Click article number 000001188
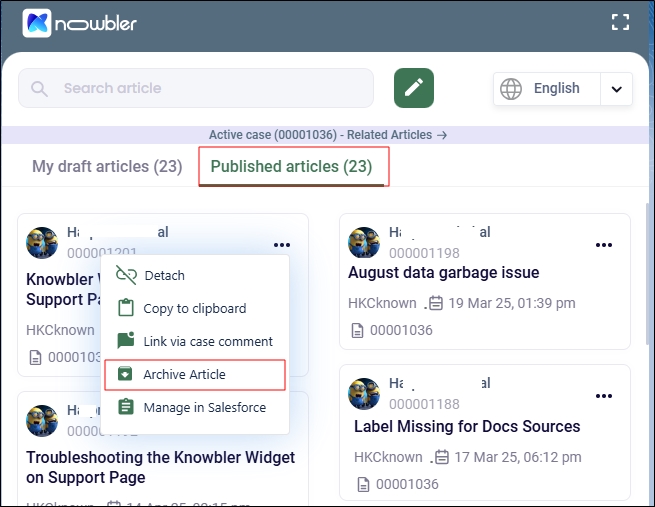655x507 pixels. [x=424, y=404]
